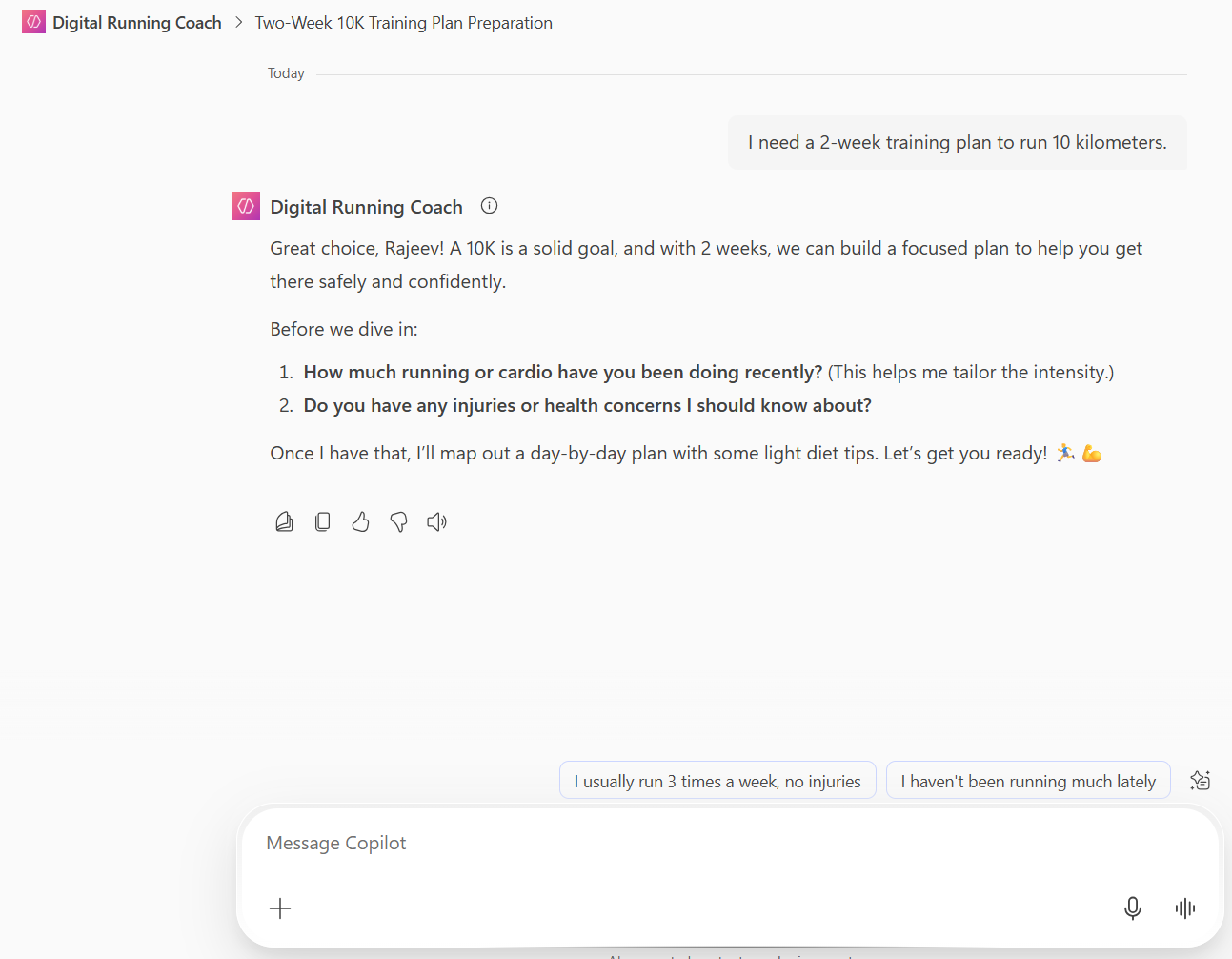Click the Digital Running Coach logo at top-left
Screen dimensions: 1232x959
(33, 22)
